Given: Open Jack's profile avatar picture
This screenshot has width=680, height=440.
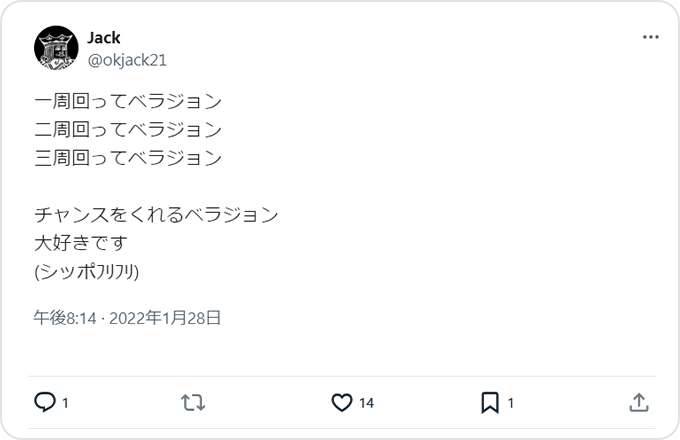Looking at the screenshot, I should pyautogui.click(x=56, y=48).
